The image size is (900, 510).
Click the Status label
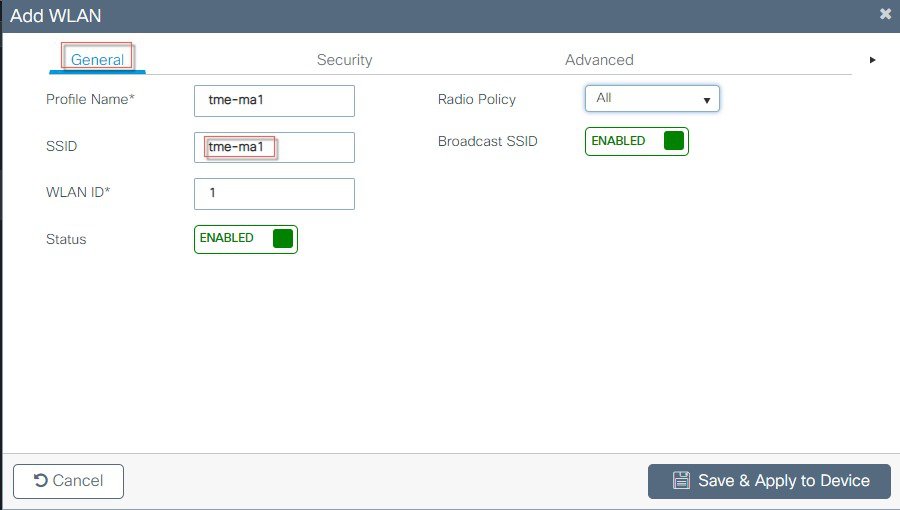click(x=66, y=239)
